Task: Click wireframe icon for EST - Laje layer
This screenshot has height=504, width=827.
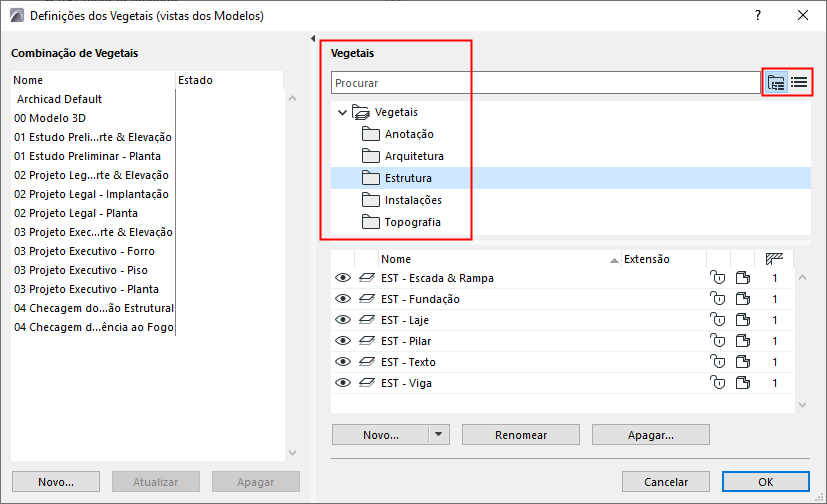Action: coord(366,320)
